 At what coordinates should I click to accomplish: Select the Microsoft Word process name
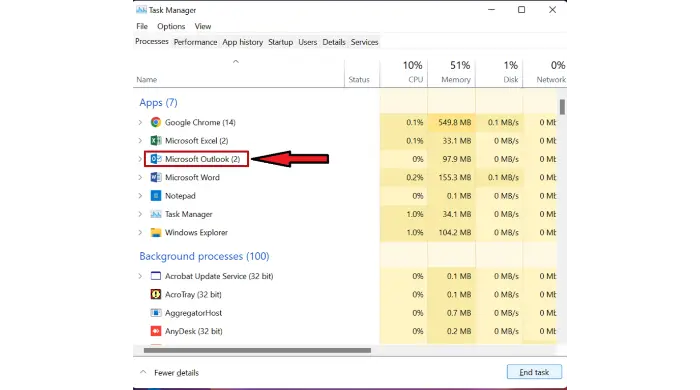coord(192,177)
